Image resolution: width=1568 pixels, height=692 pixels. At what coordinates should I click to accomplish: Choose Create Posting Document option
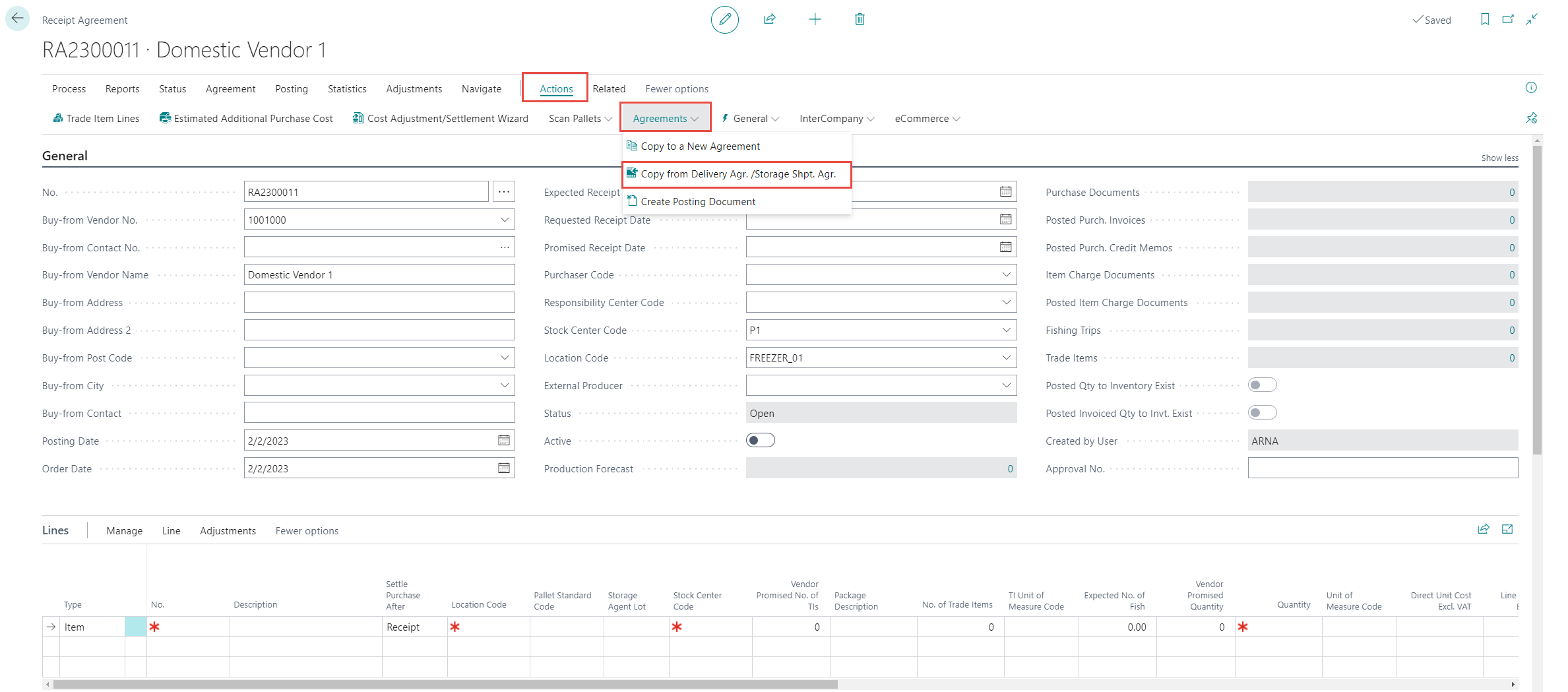click(698, 202)
